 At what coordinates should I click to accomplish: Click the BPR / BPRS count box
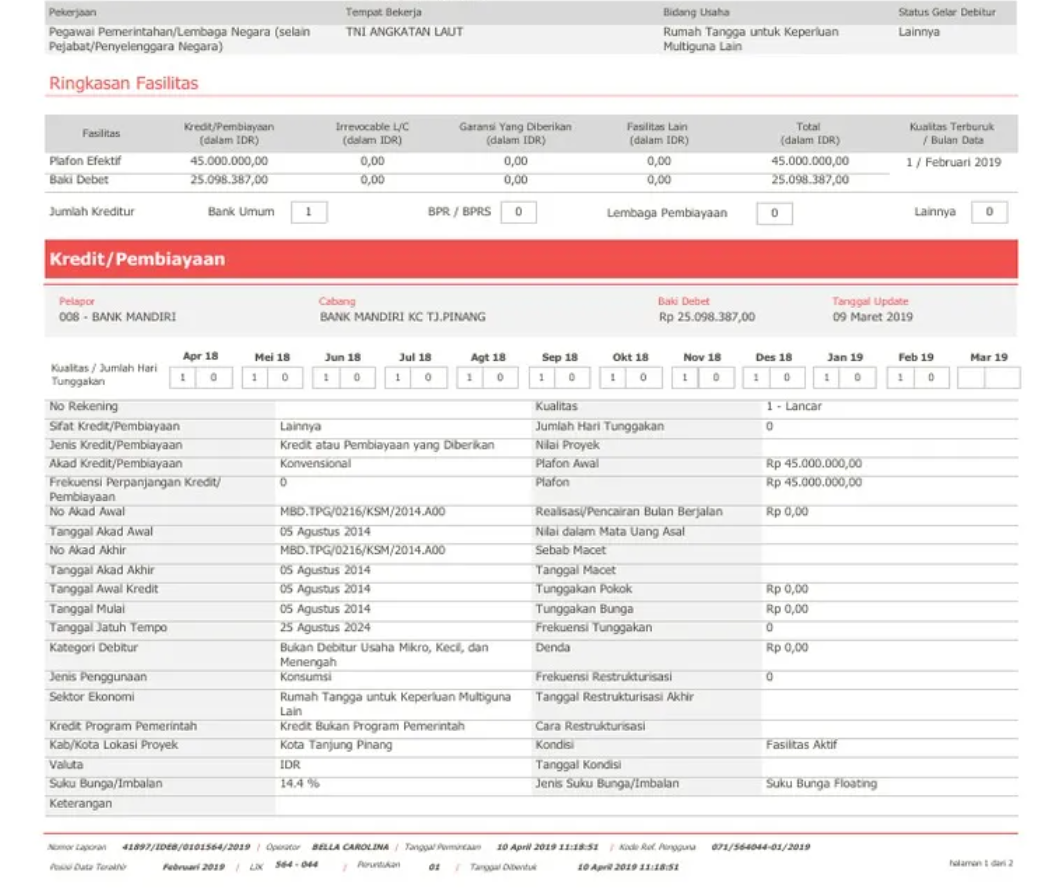[x=518, y=212]
